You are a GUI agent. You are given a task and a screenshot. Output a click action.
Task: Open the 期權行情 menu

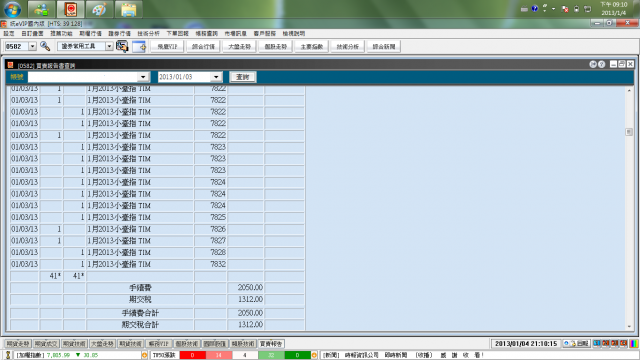point(90,33)
